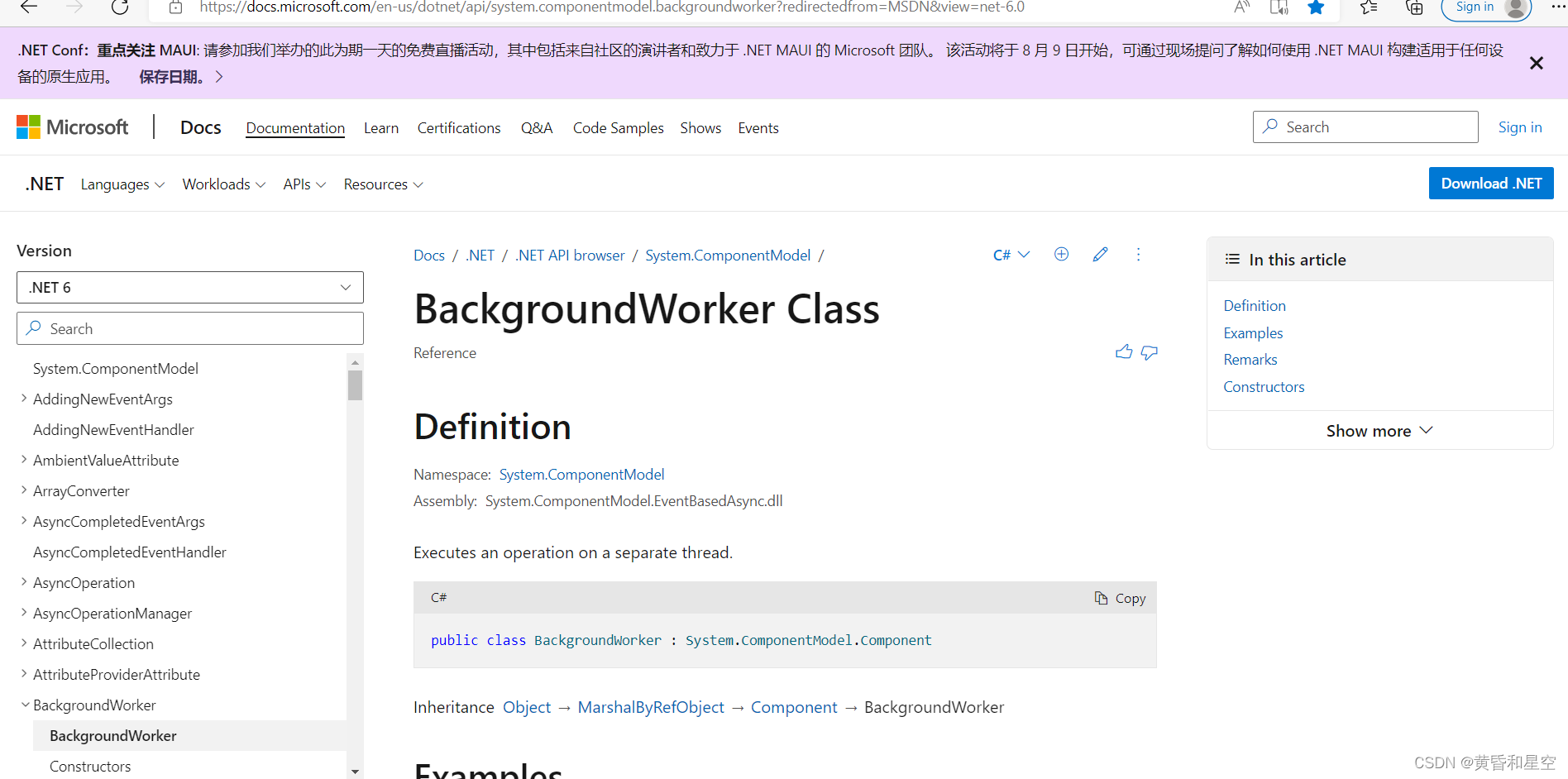Collapse the BackgroundWorker tree node
The height and width of the screenshot is (779, 1568).
tap(24, 705)
